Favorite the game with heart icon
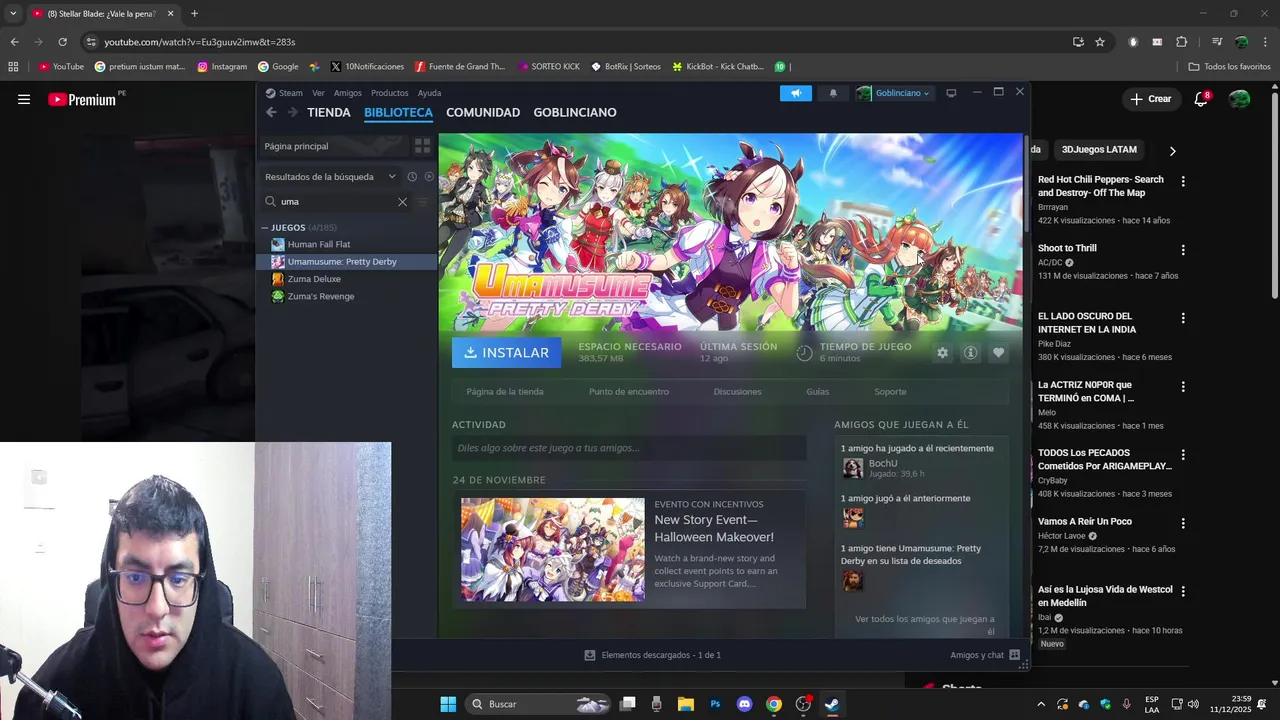 click(x=998, y=353)
